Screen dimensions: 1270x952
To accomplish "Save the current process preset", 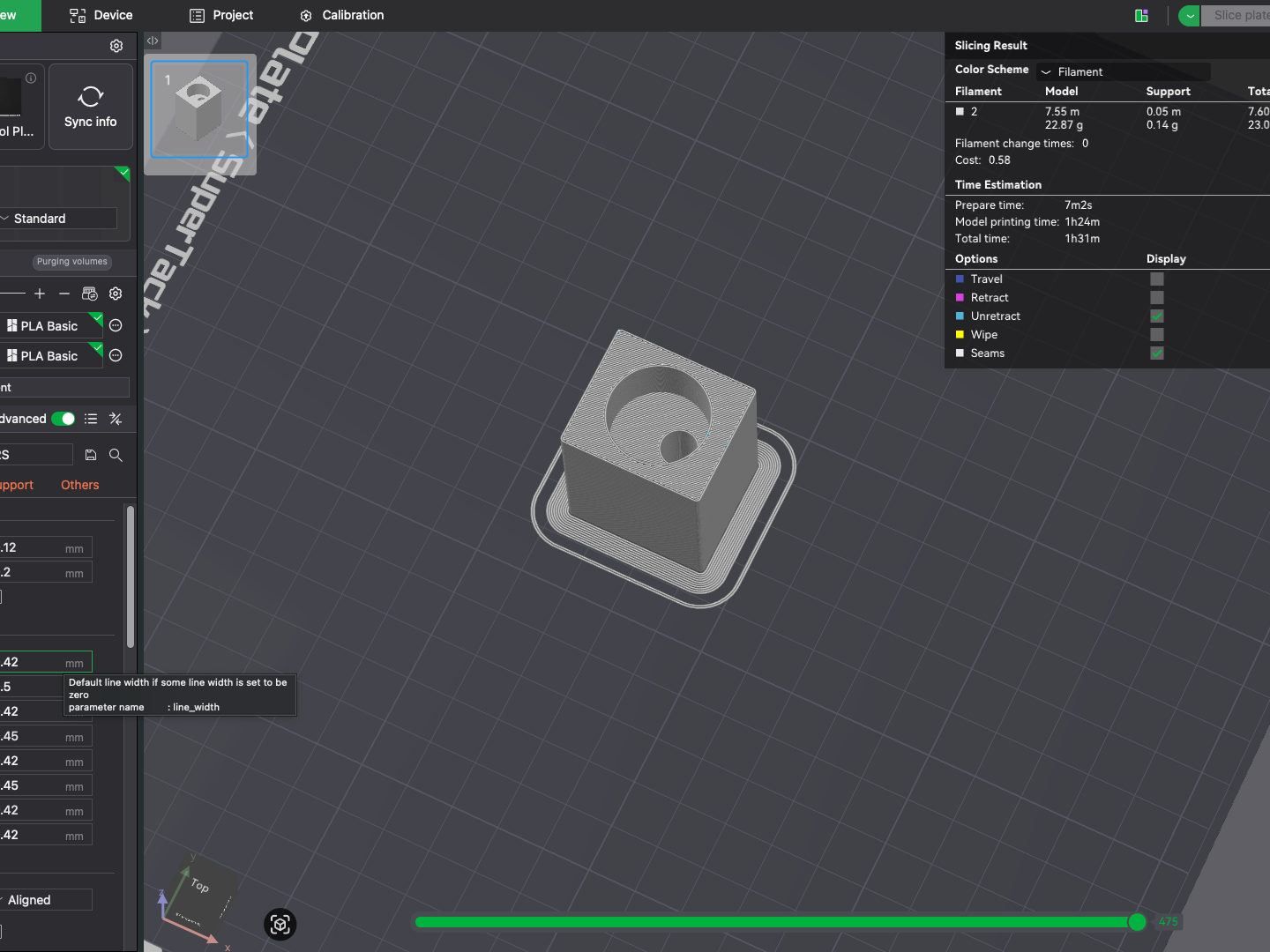I will (x=91, y=455).
